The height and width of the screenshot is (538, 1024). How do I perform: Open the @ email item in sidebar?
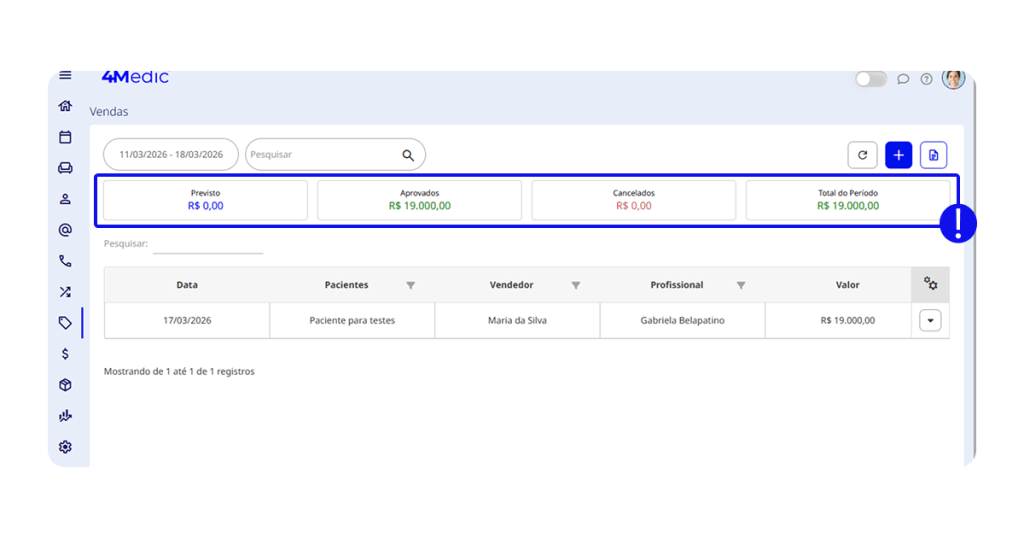click(x=65, y=230)
